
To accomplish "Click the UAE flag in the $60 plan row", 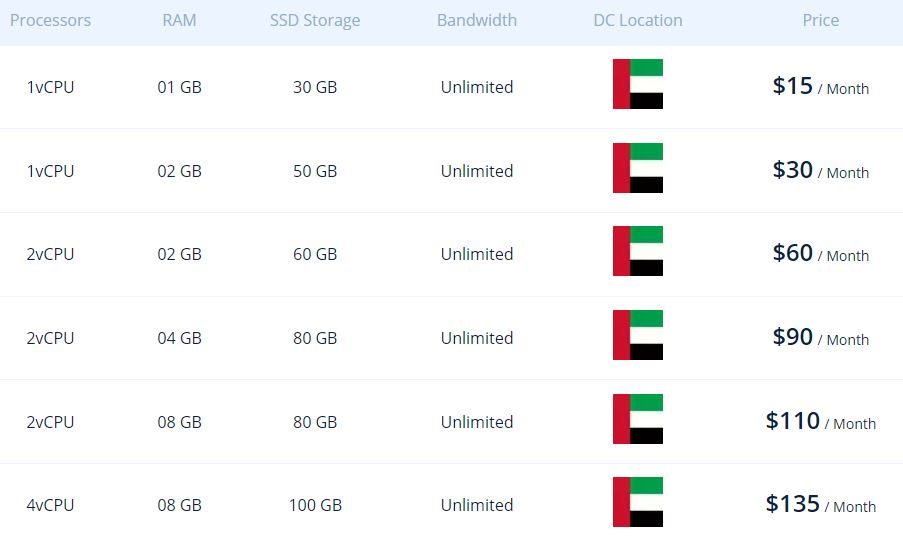I will pos(638,251).
